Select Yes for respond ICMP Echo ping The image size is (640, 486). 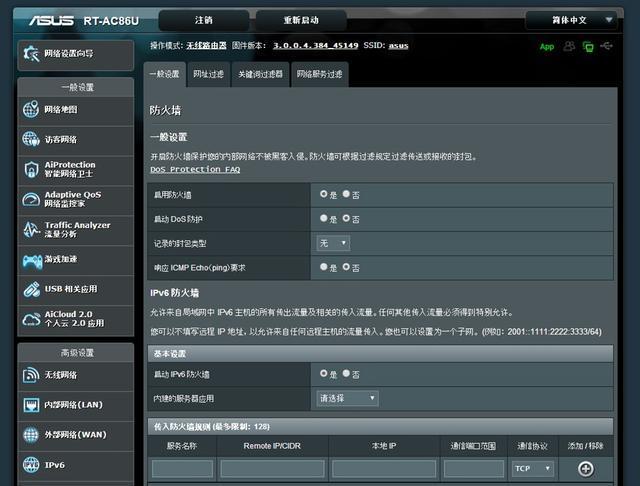[x=324, y=267]
